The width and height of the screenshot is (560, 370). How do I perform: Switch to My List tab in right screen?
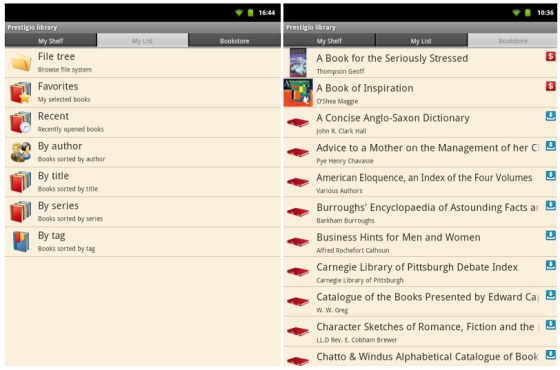(421, 41)
